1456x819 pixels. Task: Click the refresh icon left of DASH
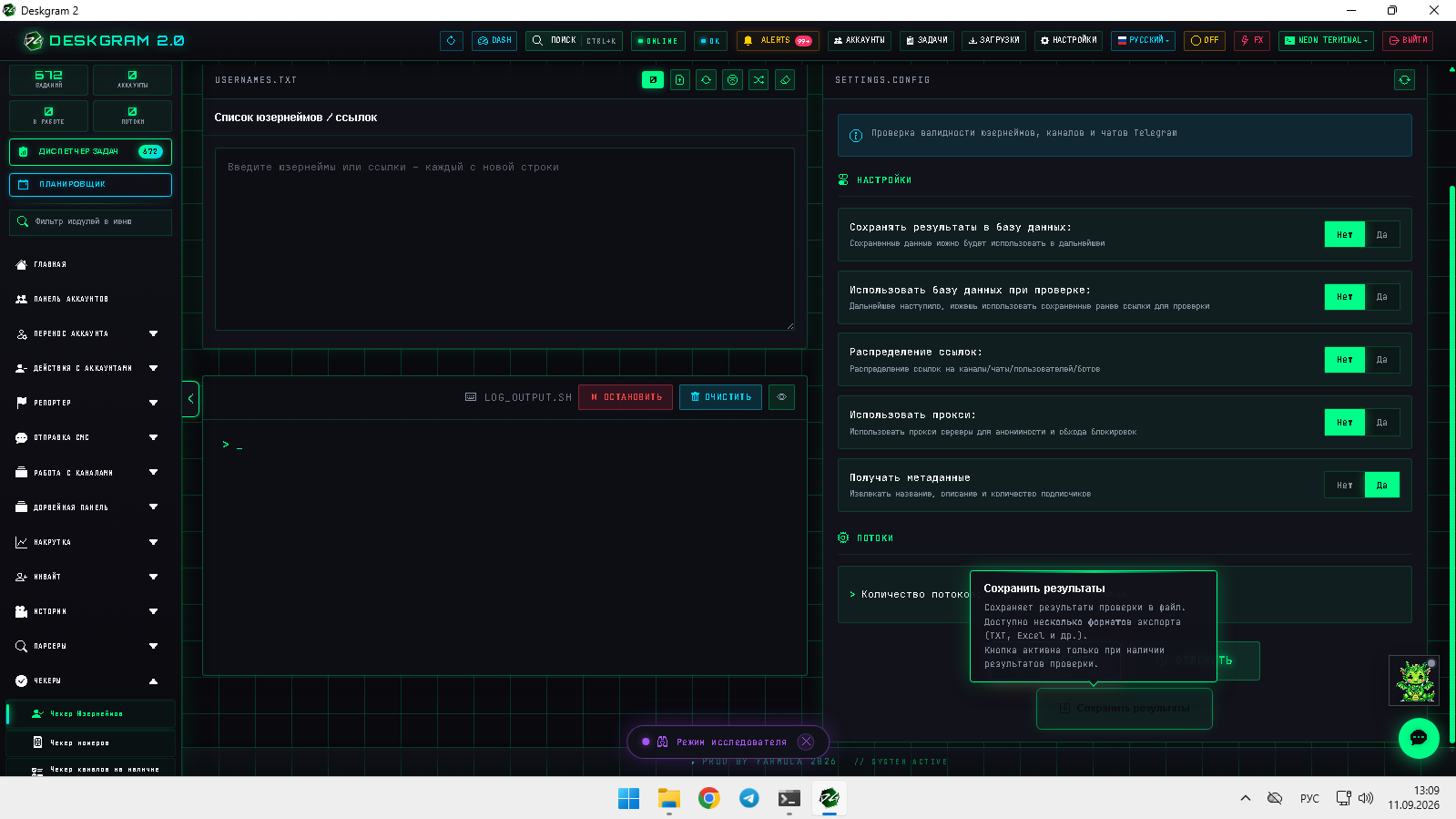coord(452,40)
